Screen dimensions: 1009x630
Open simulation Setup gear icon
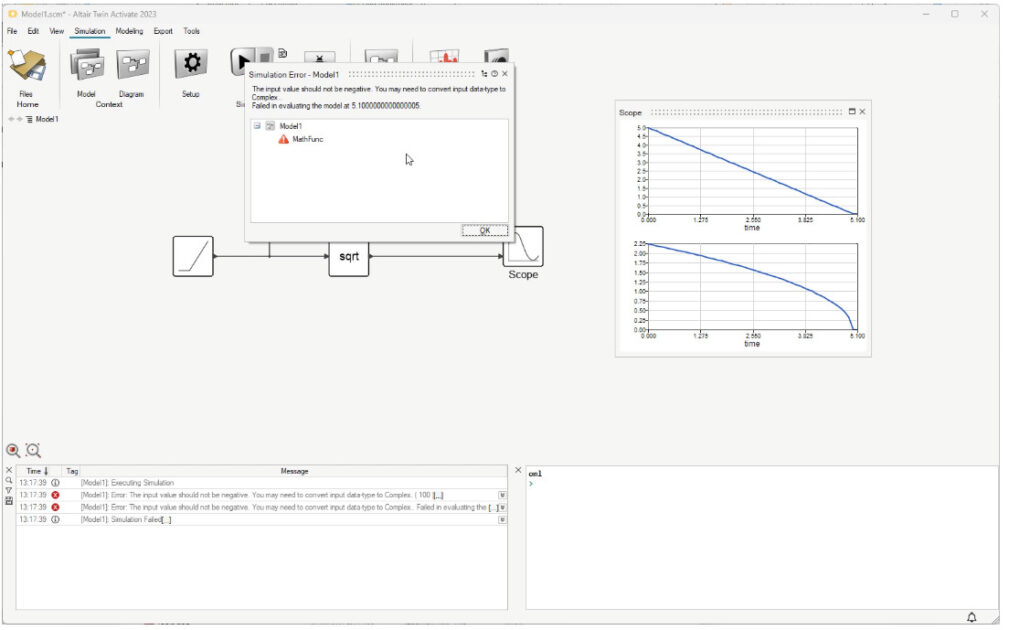[190, 65]
